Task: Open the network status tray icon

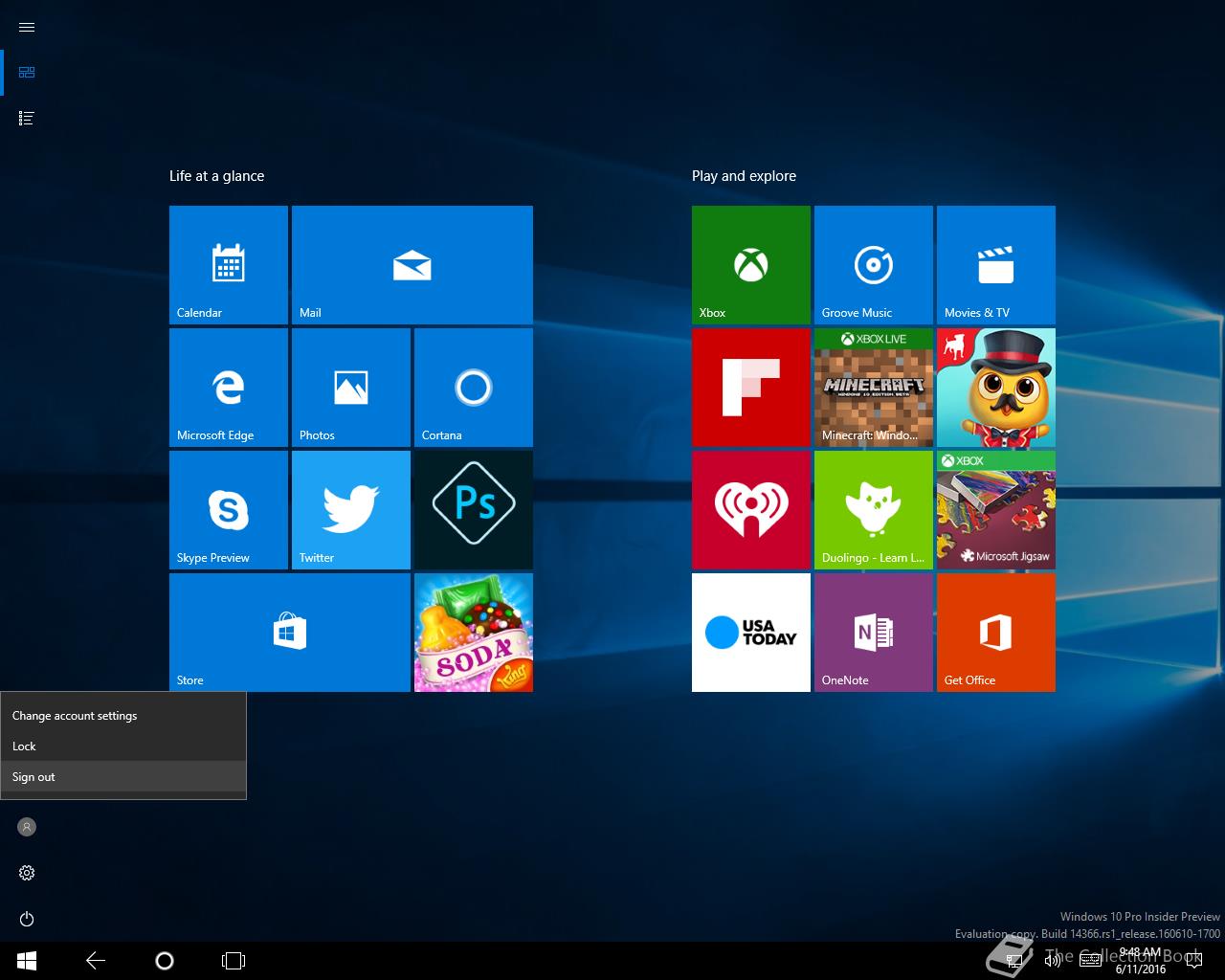Action: coord(1013,961)
